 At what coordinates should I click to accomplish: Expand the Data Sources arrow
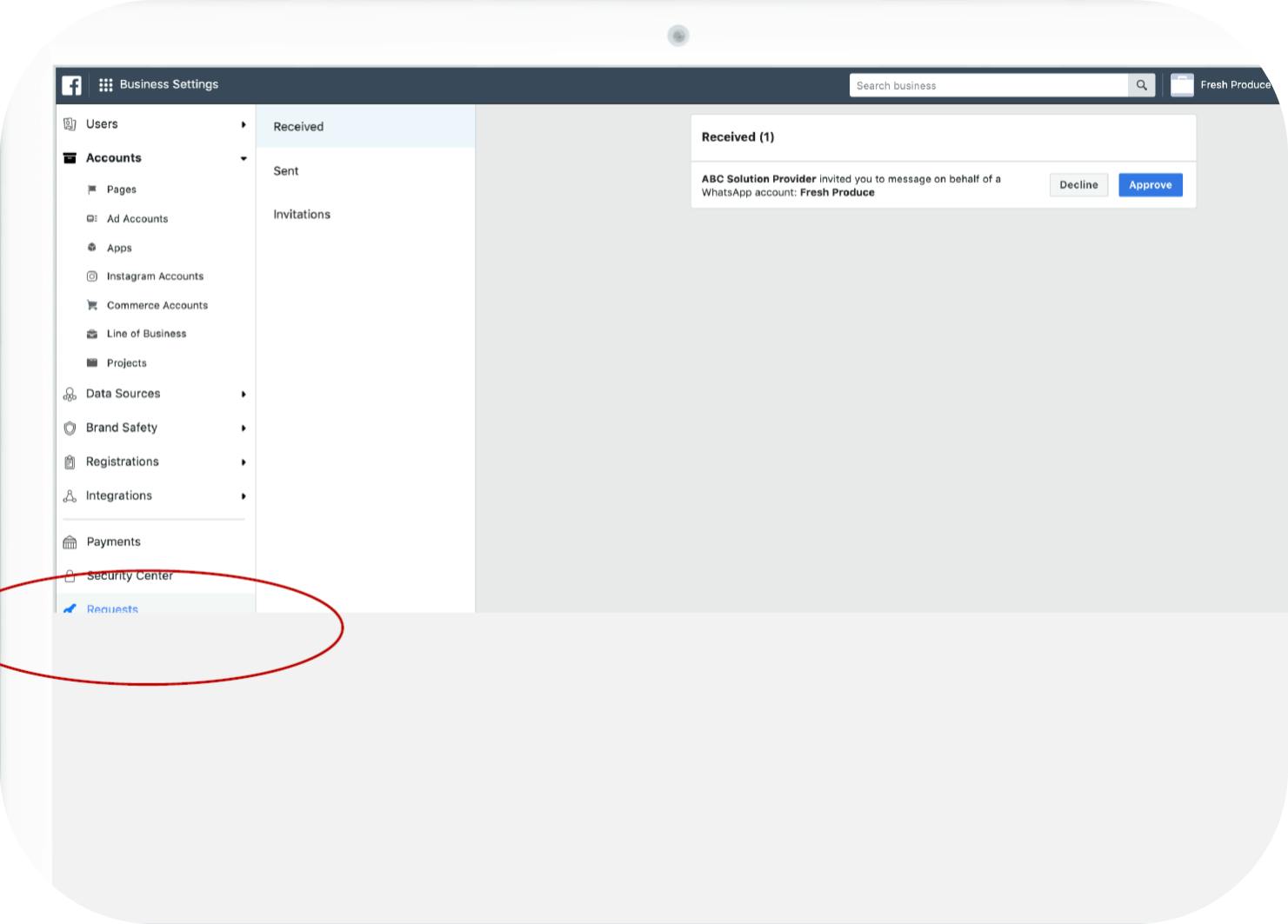point(244,394)
